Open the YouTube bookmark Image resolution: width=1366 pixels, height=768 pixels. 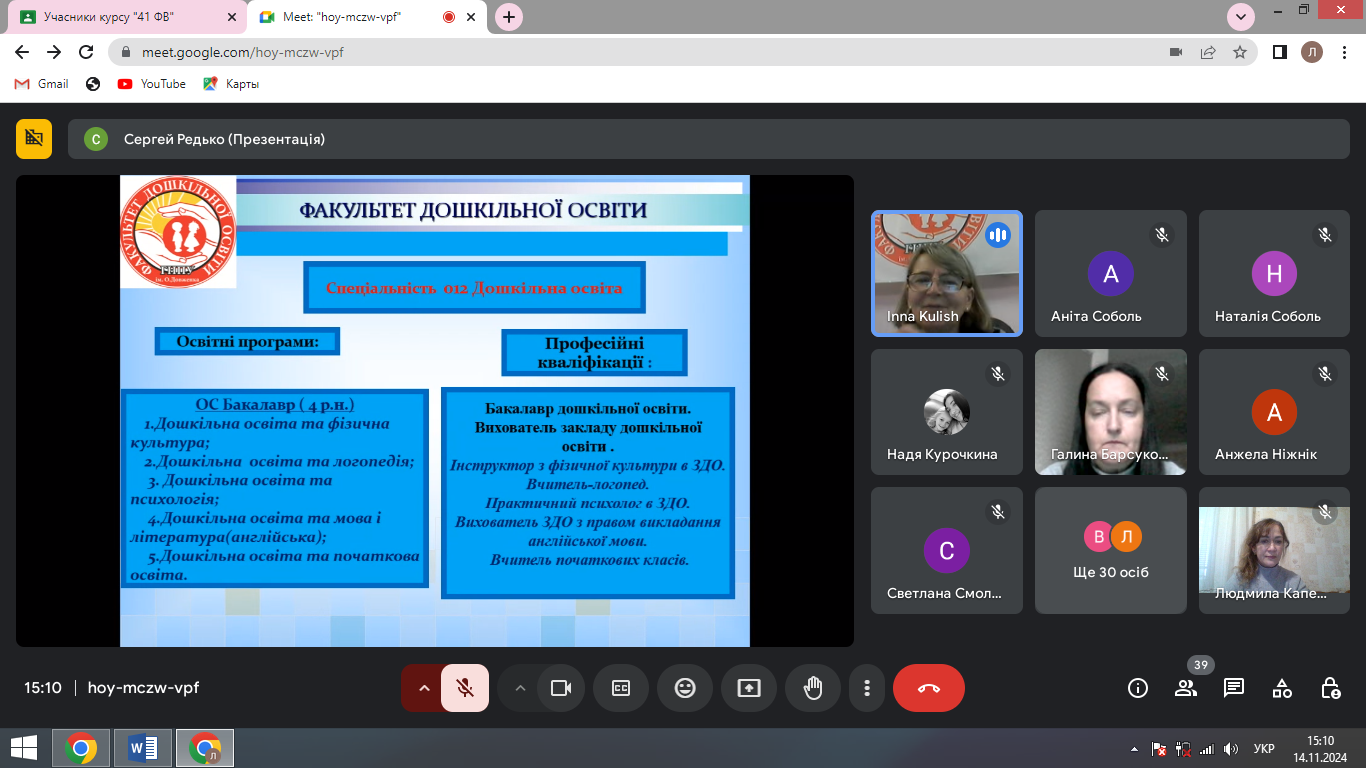pyautogui.click(x=152, y=84)
